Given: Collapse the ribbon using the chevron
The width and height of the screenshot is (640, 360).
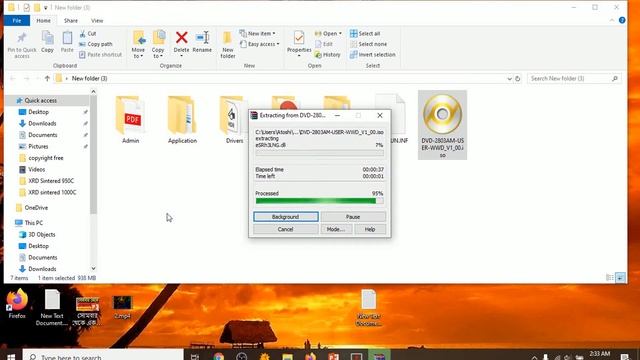Looking at the screenshot, I should (x=612, y=20).
